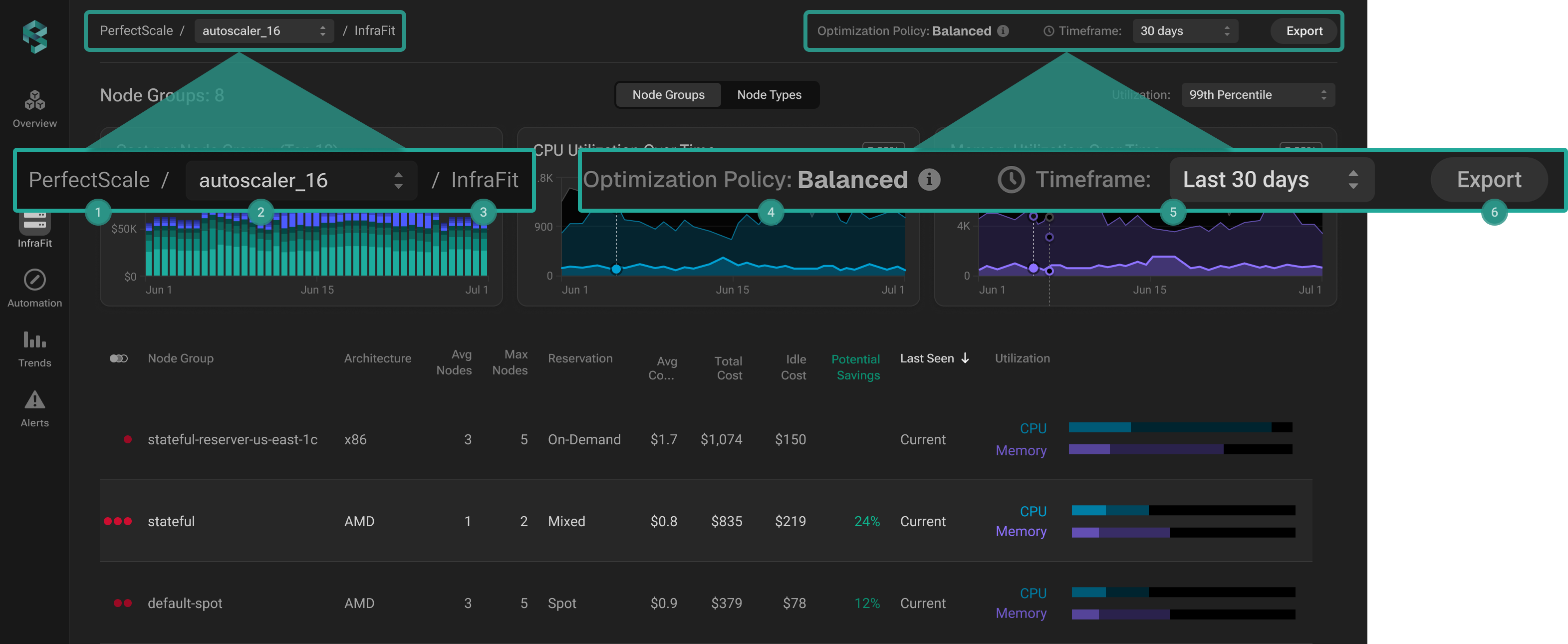Image resolution: width=1568 pixels, height=644 pixels.
Task: Click the single red severity dot on stateful-reserver-us-east-1c row
Action: click(x=128, y=439)
